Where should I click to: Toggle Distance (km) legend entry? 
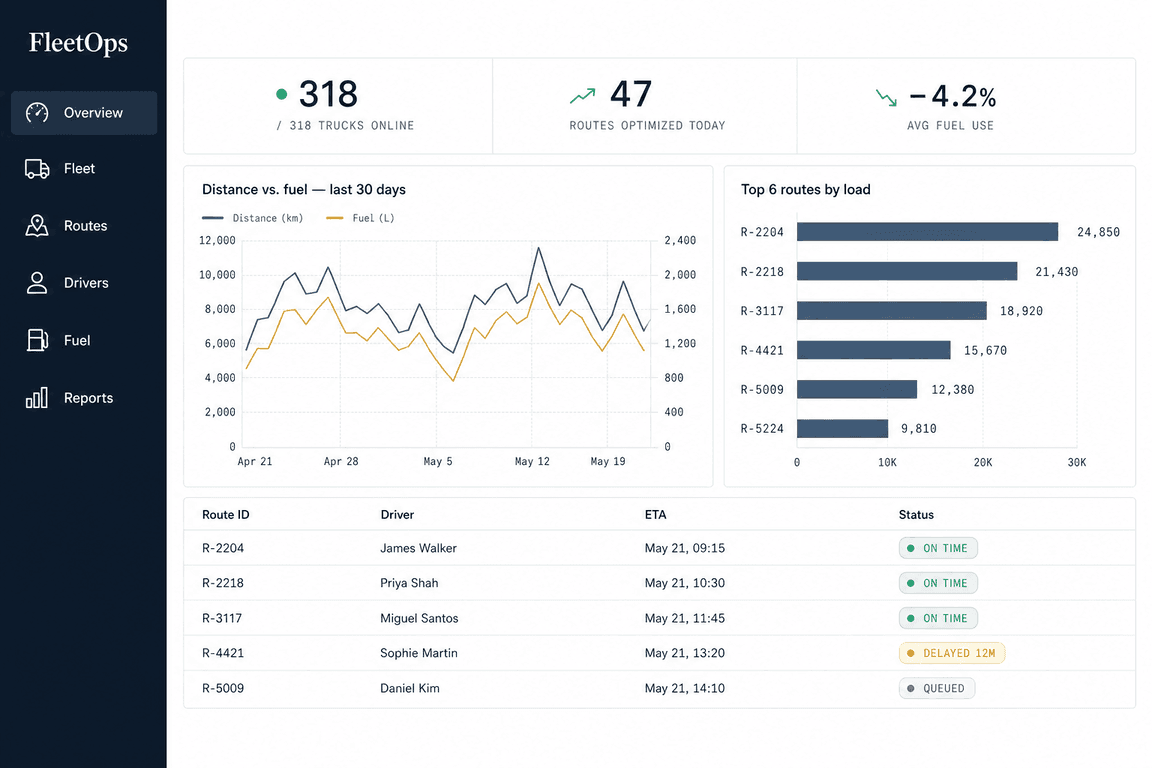coord(252,218)
